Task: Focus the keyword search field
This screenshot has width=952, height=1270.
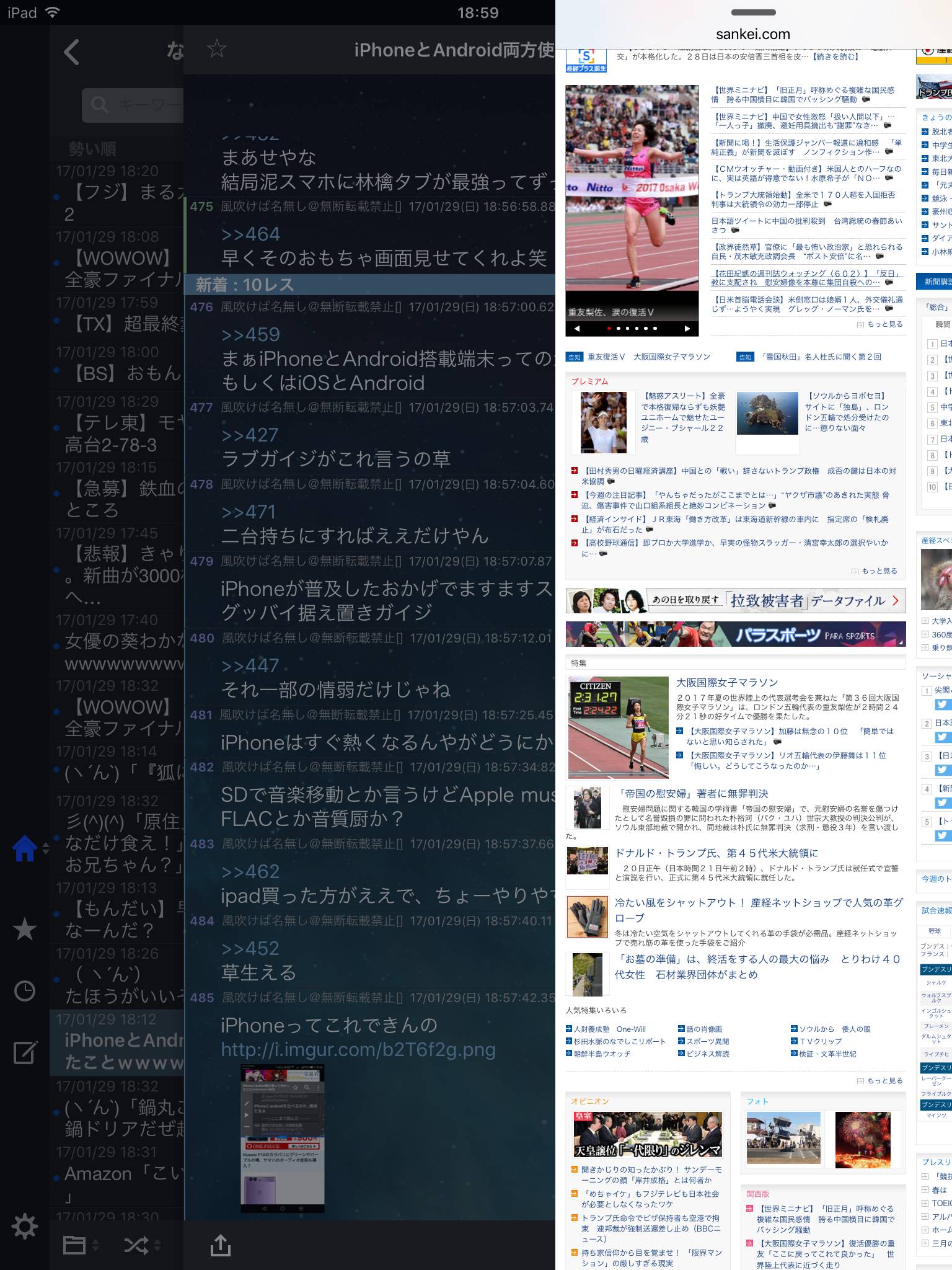Action: (133, 105)
